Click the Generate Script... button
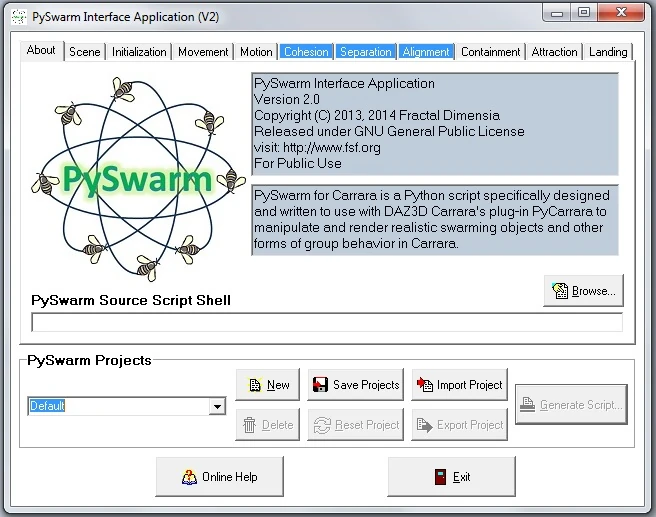The image size is (656, 517). click(571, 404)
